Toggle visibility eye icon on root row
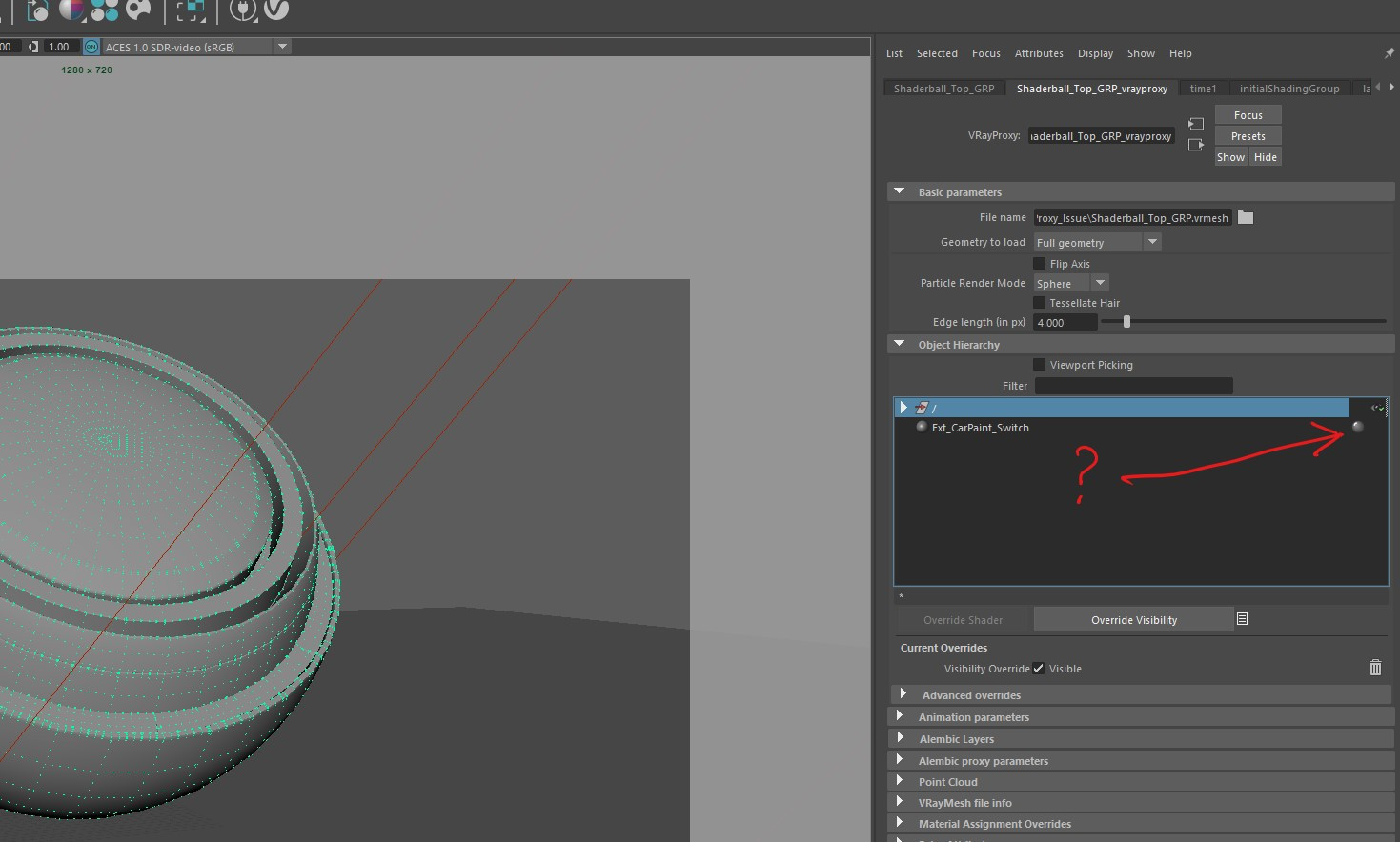 pyautogui.click(x=1377, y=408)
